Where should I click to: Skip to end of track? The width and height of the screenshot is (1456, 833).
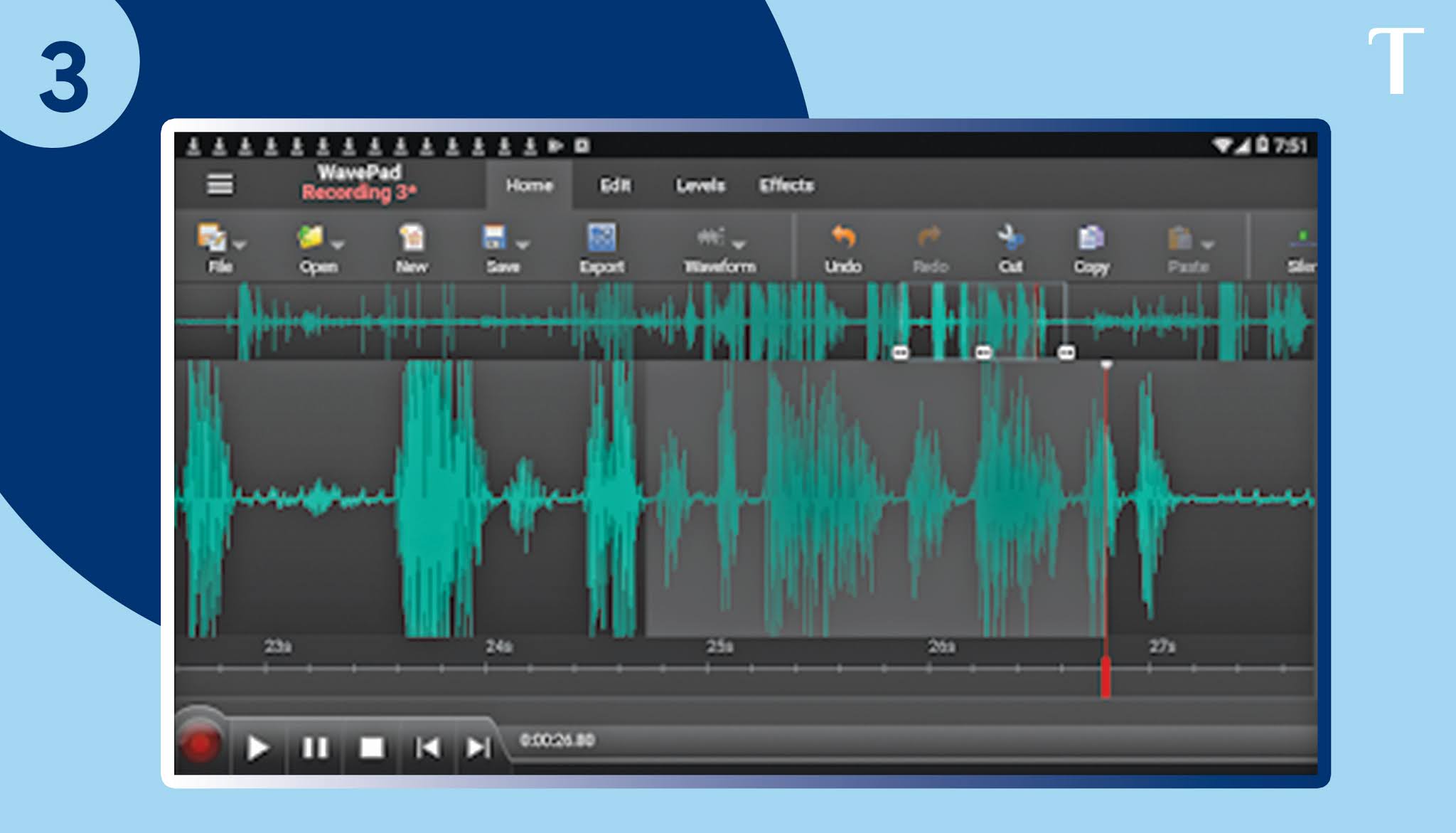point(479,748)
